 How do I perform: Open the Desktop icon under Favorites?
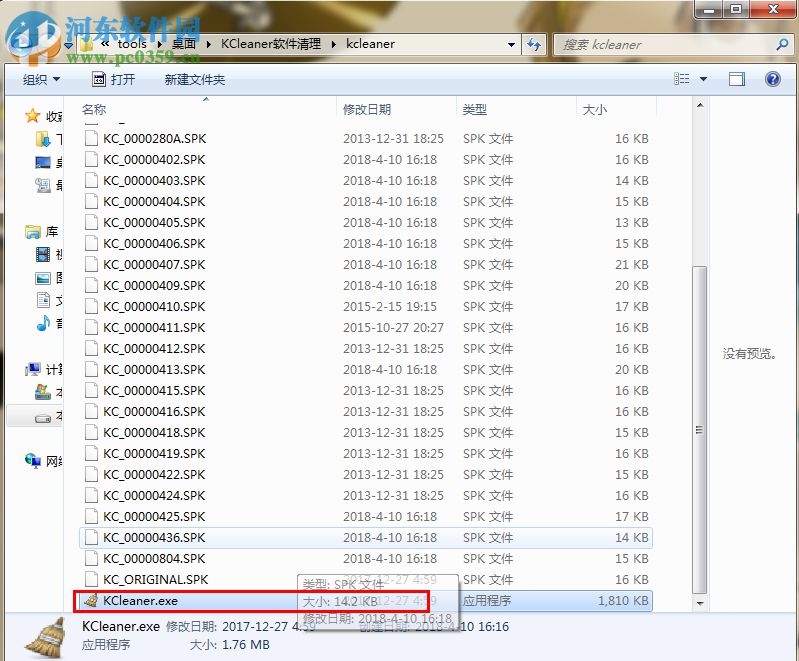43,163
